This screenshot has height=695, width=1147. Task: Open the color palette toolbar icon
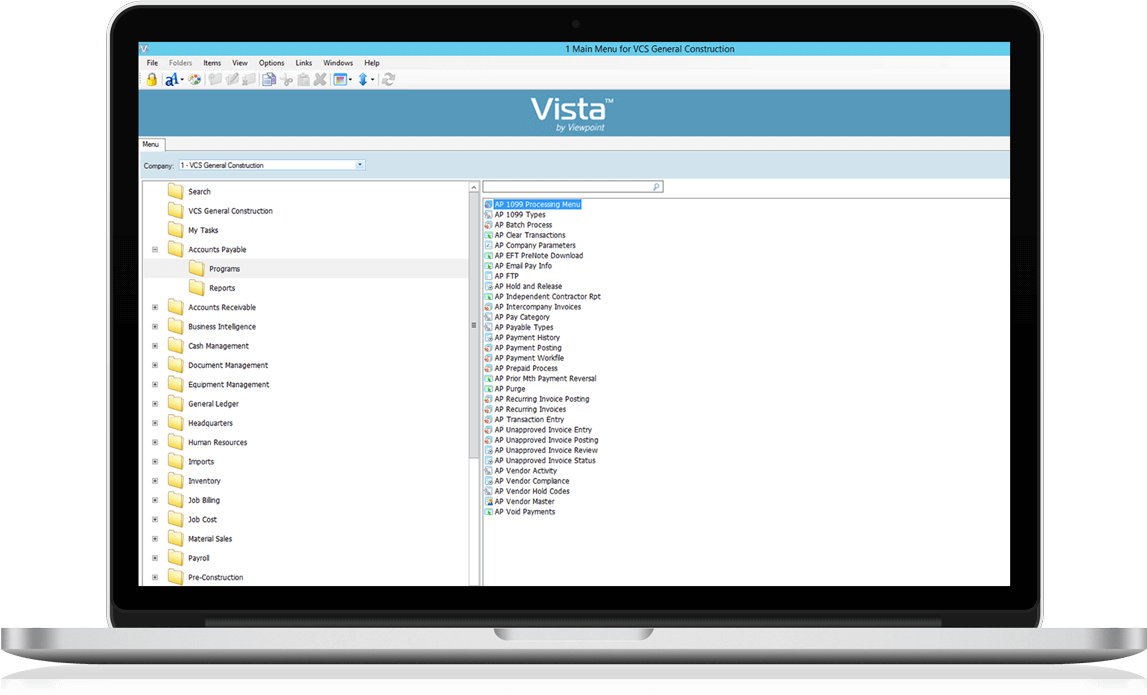coord(195,80)
